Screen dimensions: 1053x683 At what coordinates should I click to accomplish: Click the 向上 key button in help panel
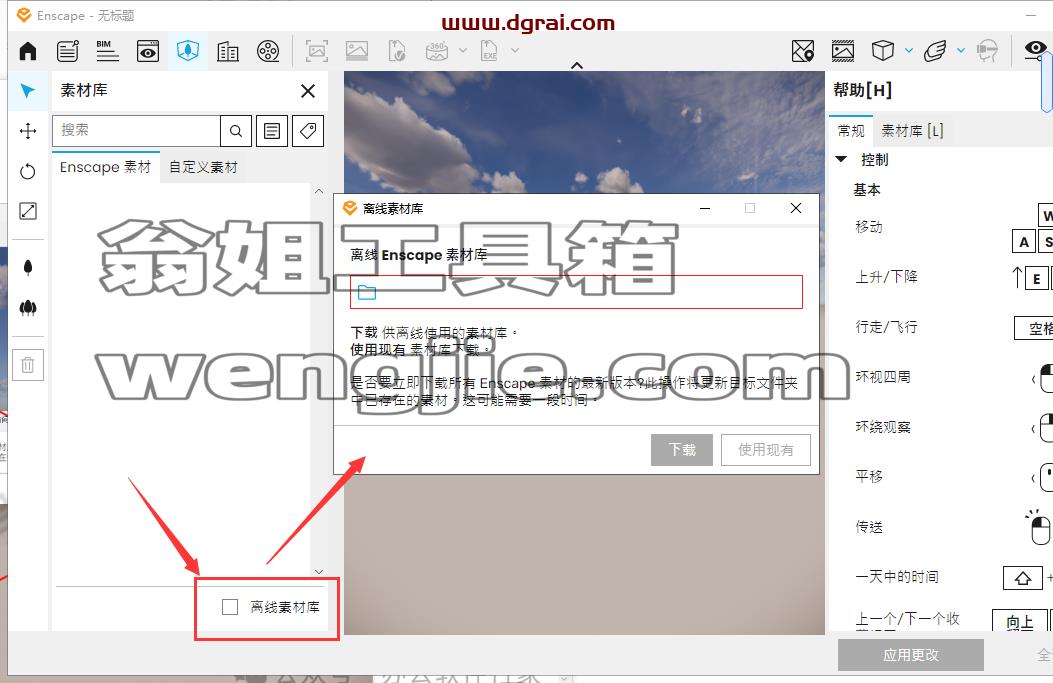[1019, 622]
